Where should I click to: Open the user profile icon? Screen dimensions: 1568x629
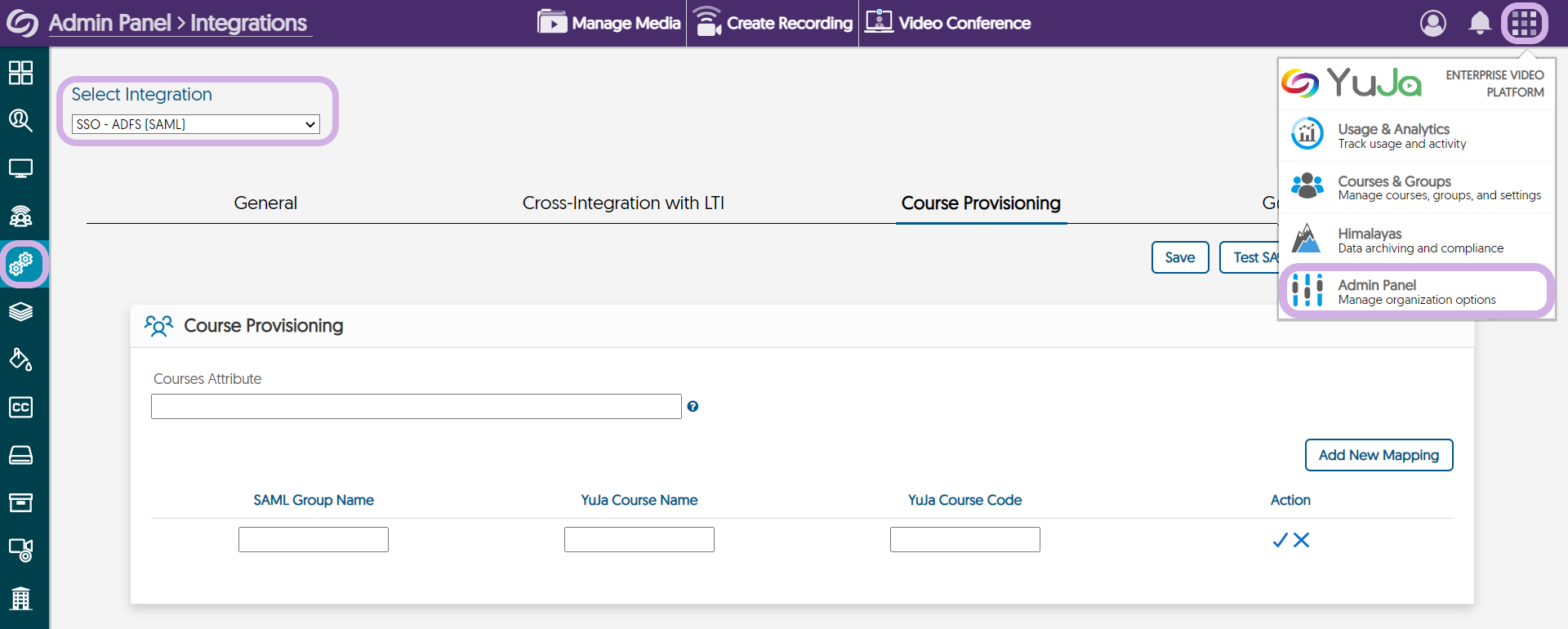1432,23
